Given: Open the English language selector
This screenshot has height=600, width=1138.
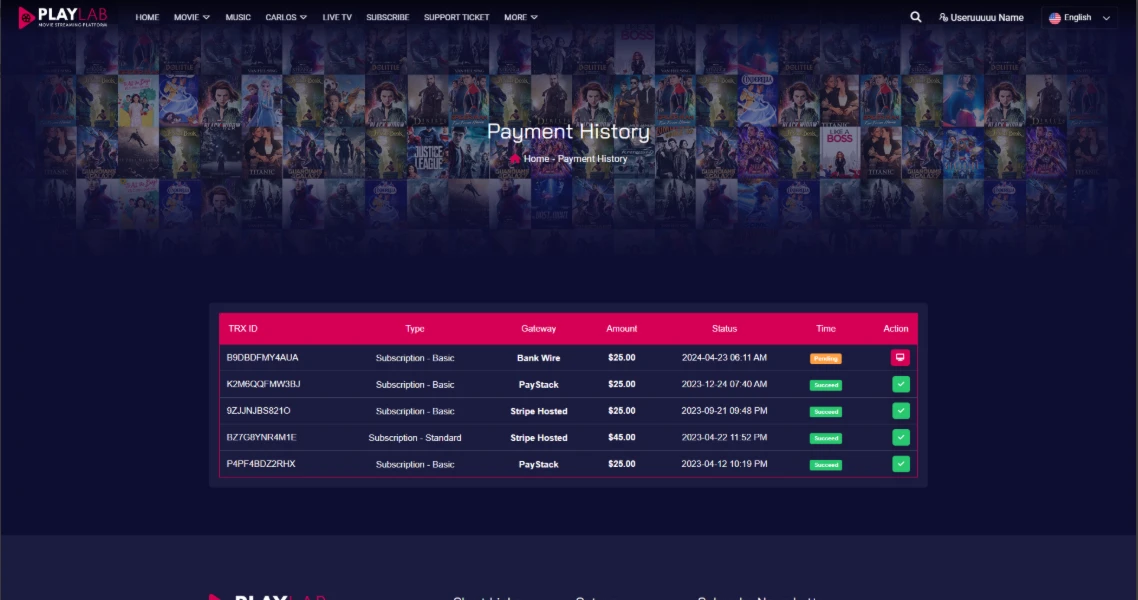Looking at the screenshot, I should click(1080, 18).
